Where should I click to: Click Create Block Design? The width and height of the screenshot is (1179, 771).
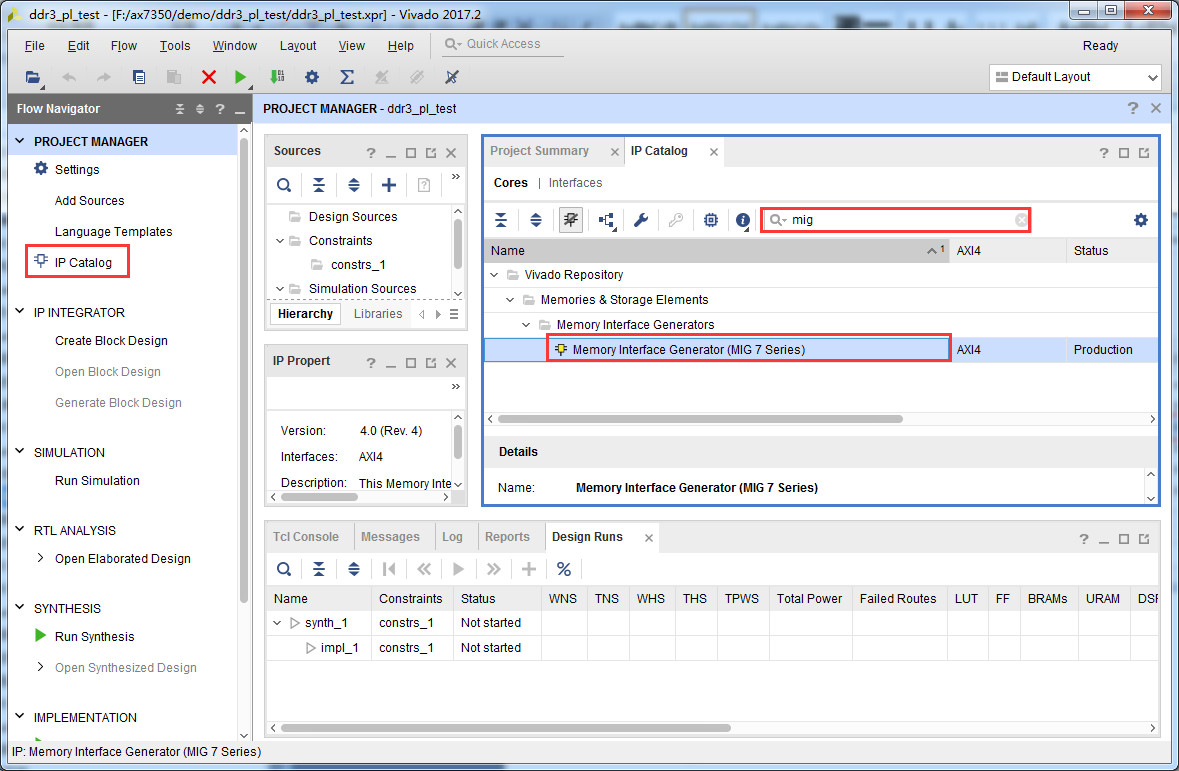[x=111, y=341]
